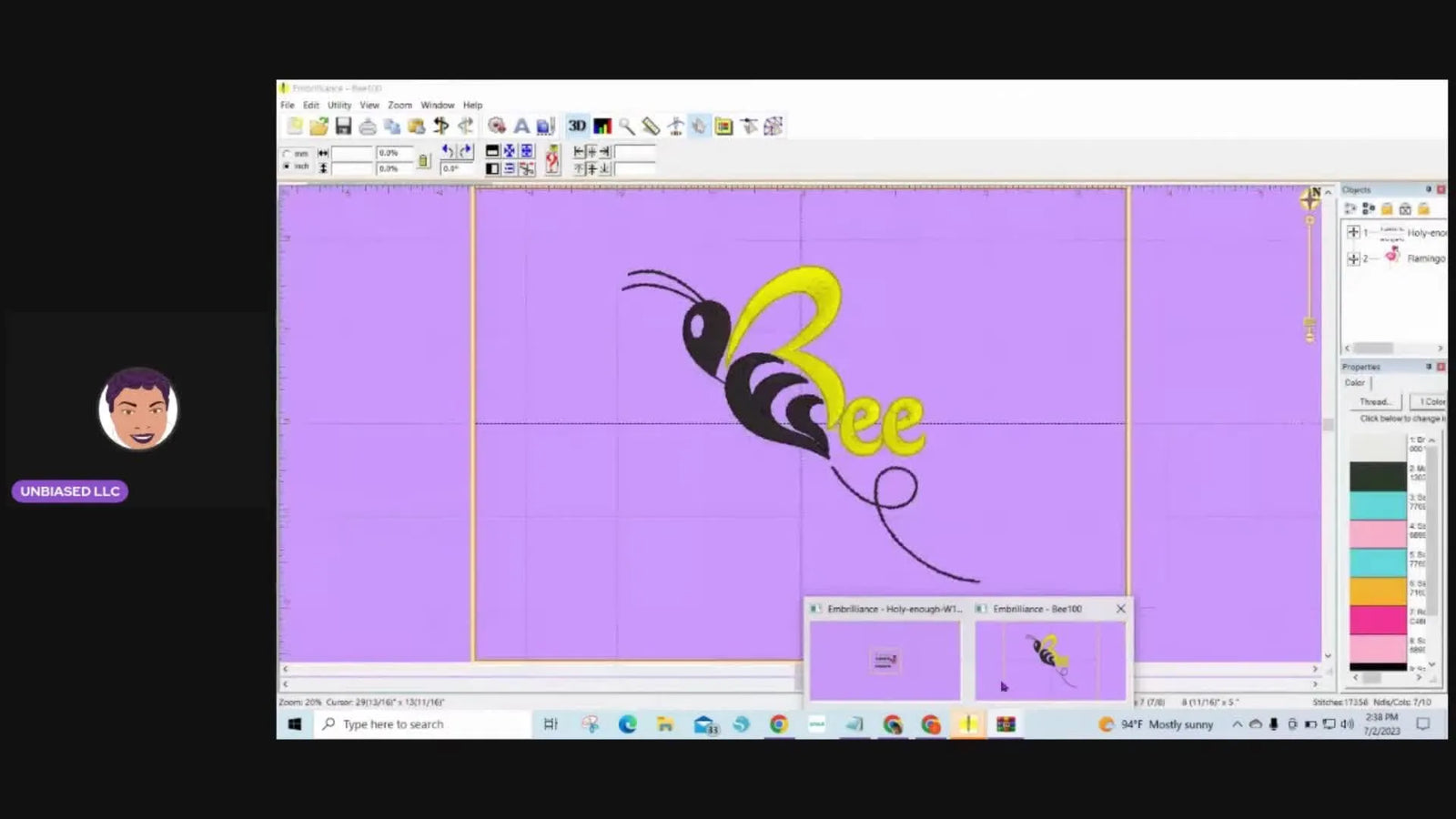Click the 1 Color button
Screen dimensions: 1456x819
point(1429,401)
